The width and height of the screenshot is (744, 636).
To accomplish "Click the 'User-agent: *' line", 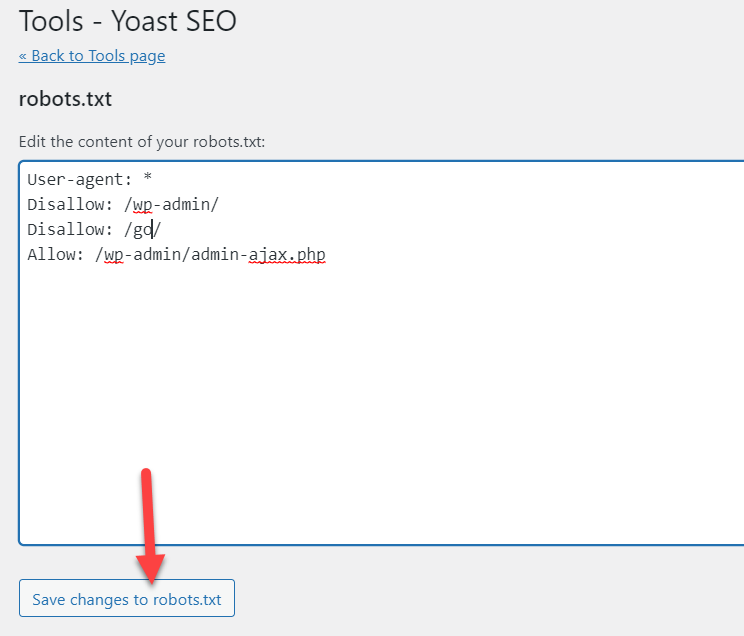I will pyautogui.click(x=90, y=179).
